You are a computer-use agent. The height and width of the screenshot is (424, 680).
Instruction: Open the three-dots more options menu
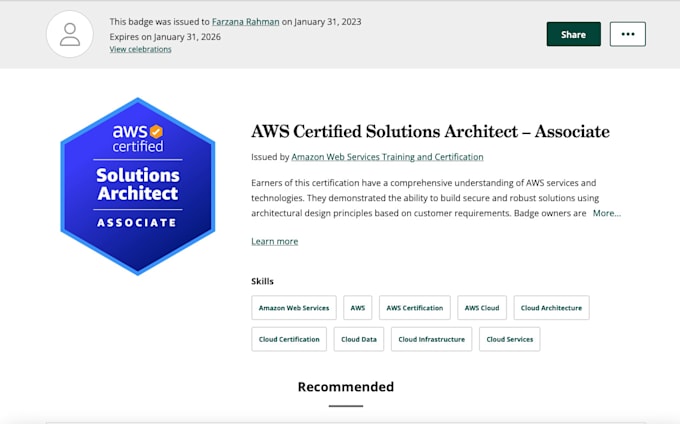[x=627, y=34]
